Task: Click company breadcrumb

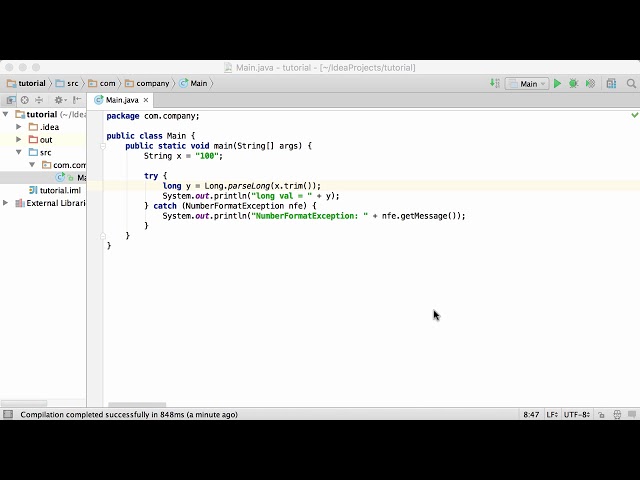Action: click(x=147, y=83)
